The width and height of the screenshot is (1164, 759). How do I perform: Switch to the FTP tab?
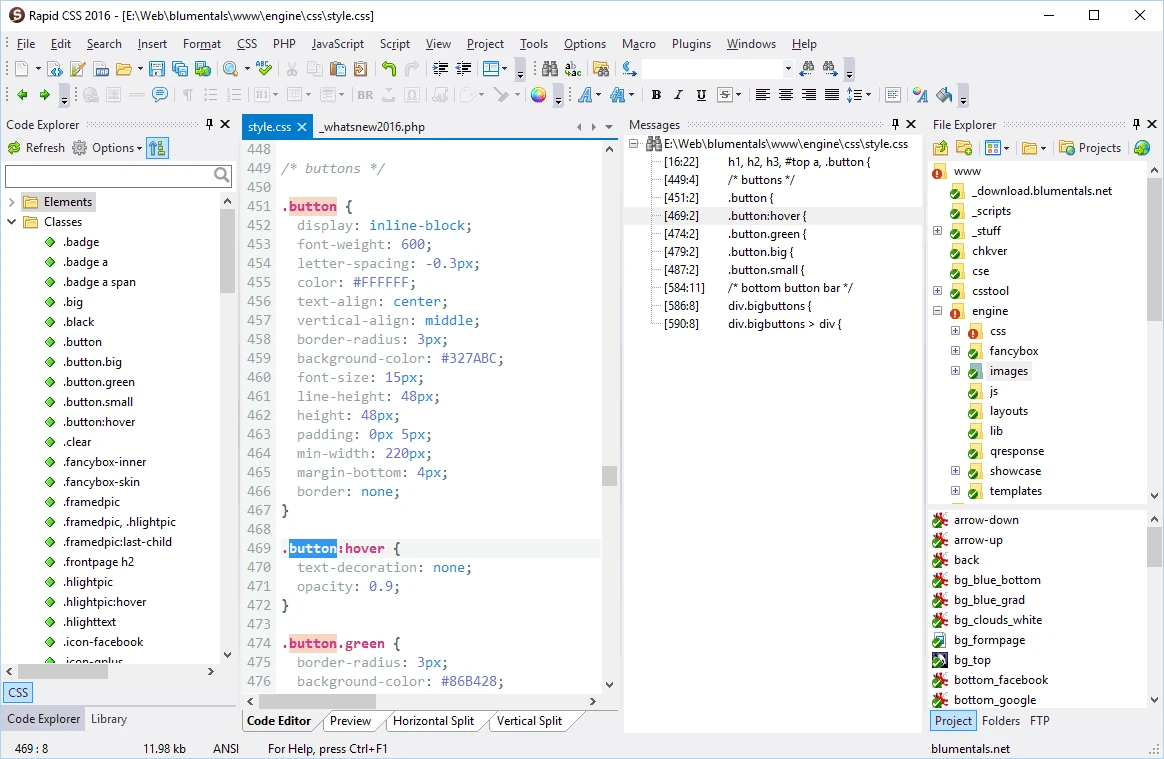1039,720
